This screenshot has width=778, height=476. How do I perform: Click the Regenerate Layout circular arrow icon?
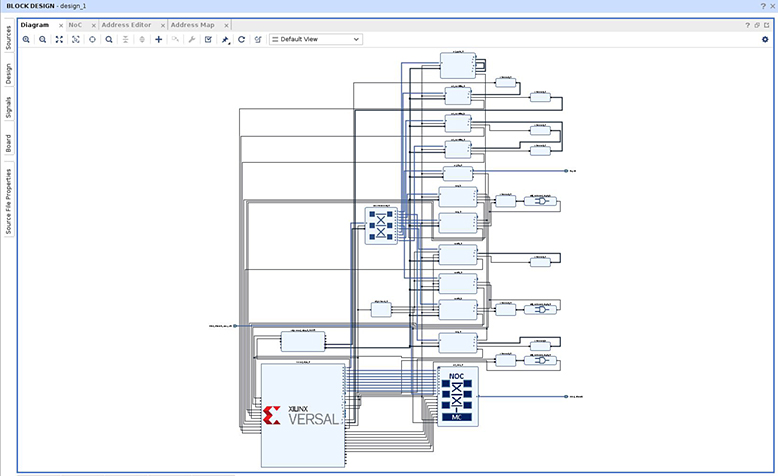pyautogui.click(x=242, y=39)
